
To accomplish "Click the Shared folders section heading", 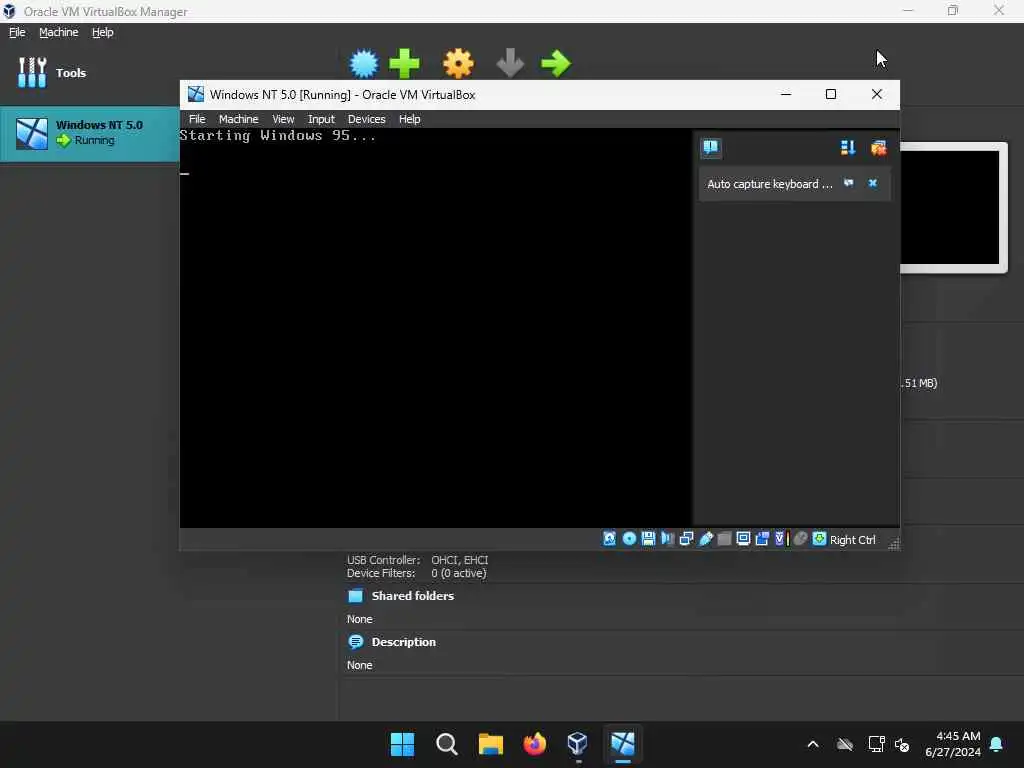I will (412, 596).
